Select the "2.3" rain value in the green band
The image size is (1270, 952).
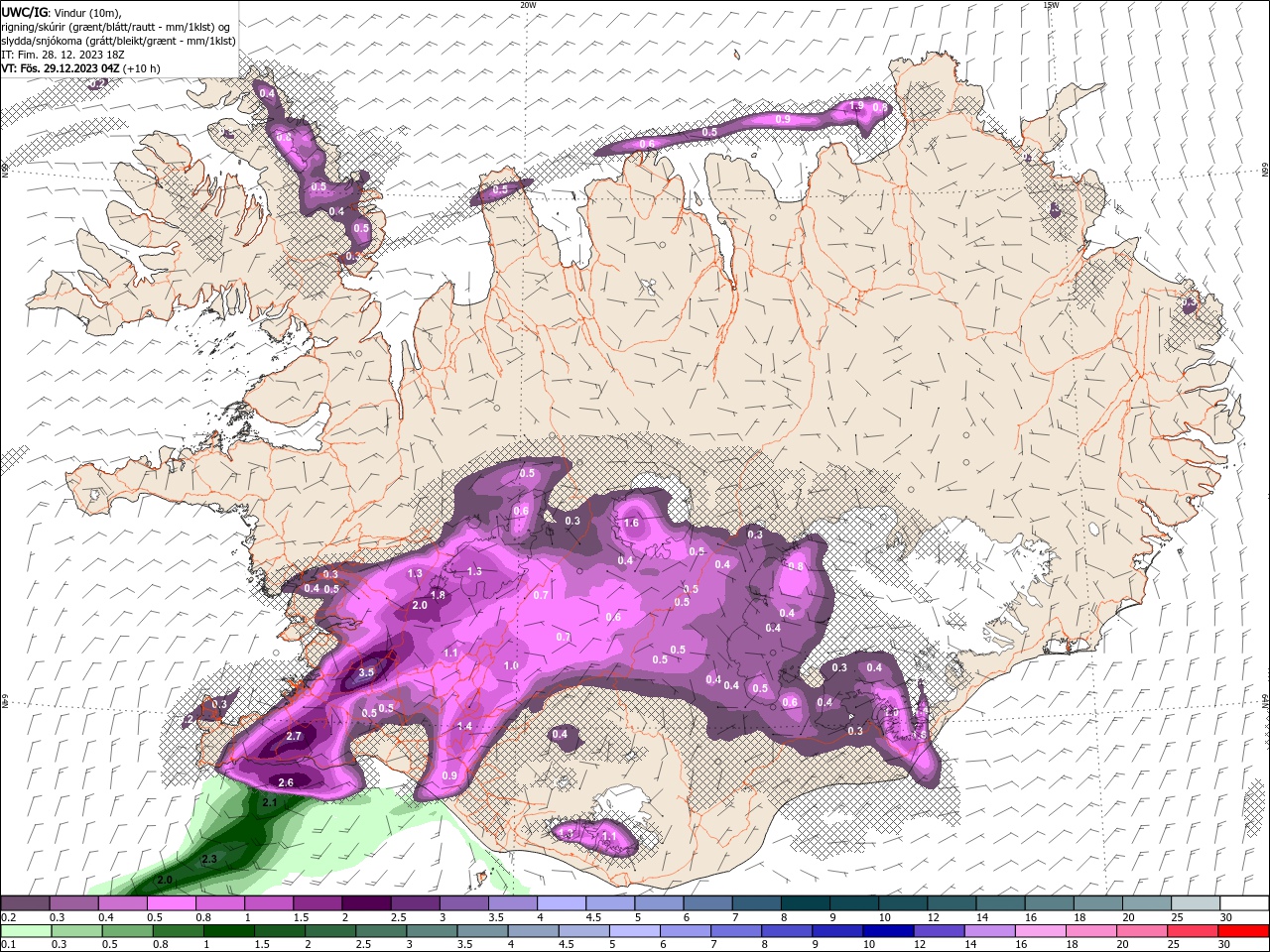209,859
